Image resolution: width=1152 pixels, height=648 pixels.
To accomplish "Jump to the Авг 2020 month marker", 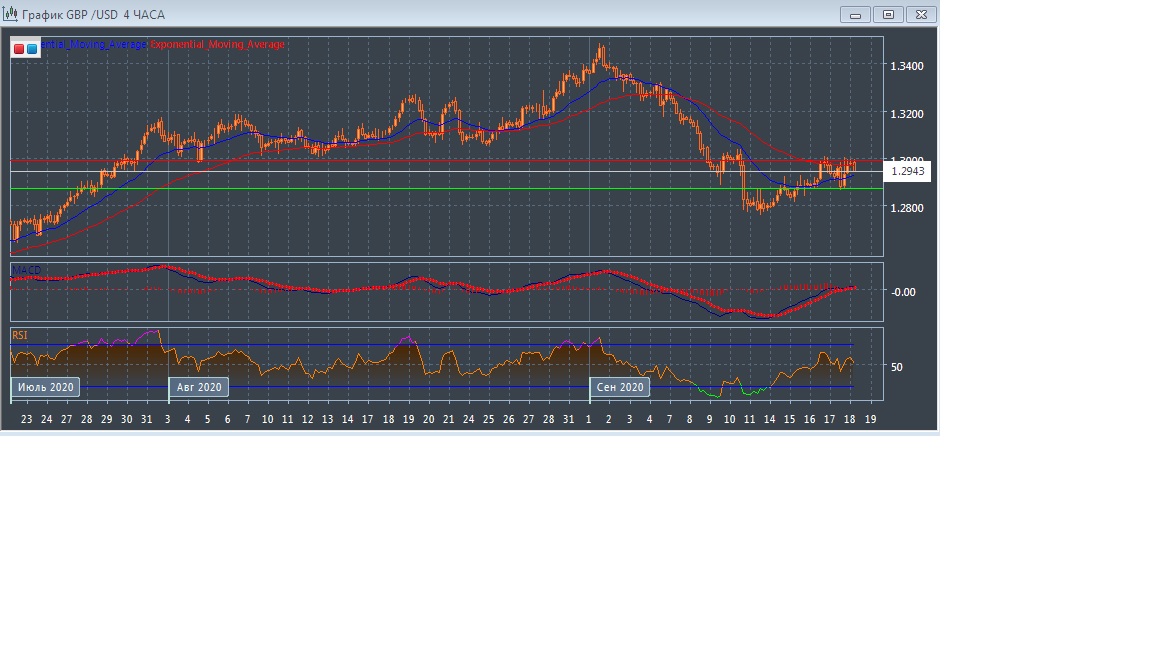I will [x=199, y=387].
